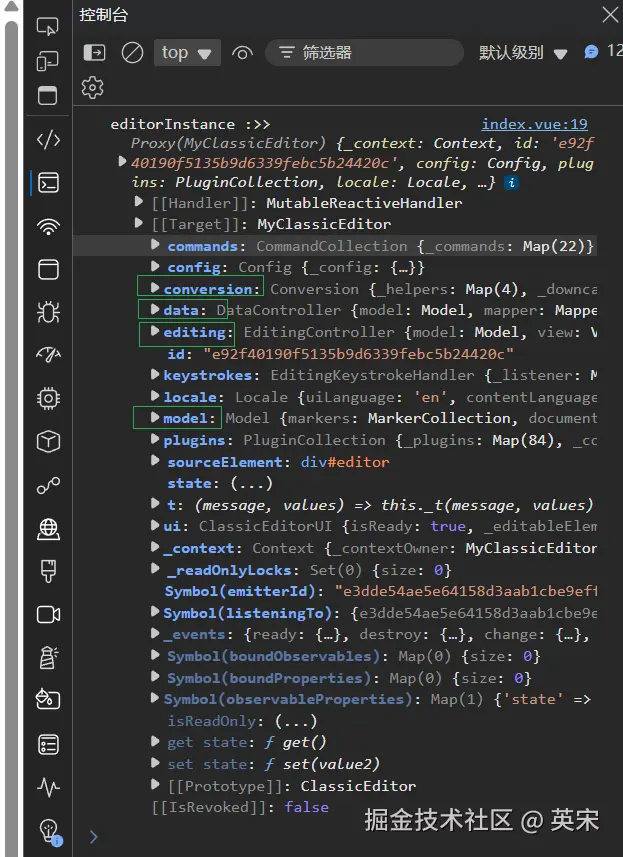
Task: Expand Symbol(observableProperties) map
Action: pyautogui.click(x=155, y=698)
